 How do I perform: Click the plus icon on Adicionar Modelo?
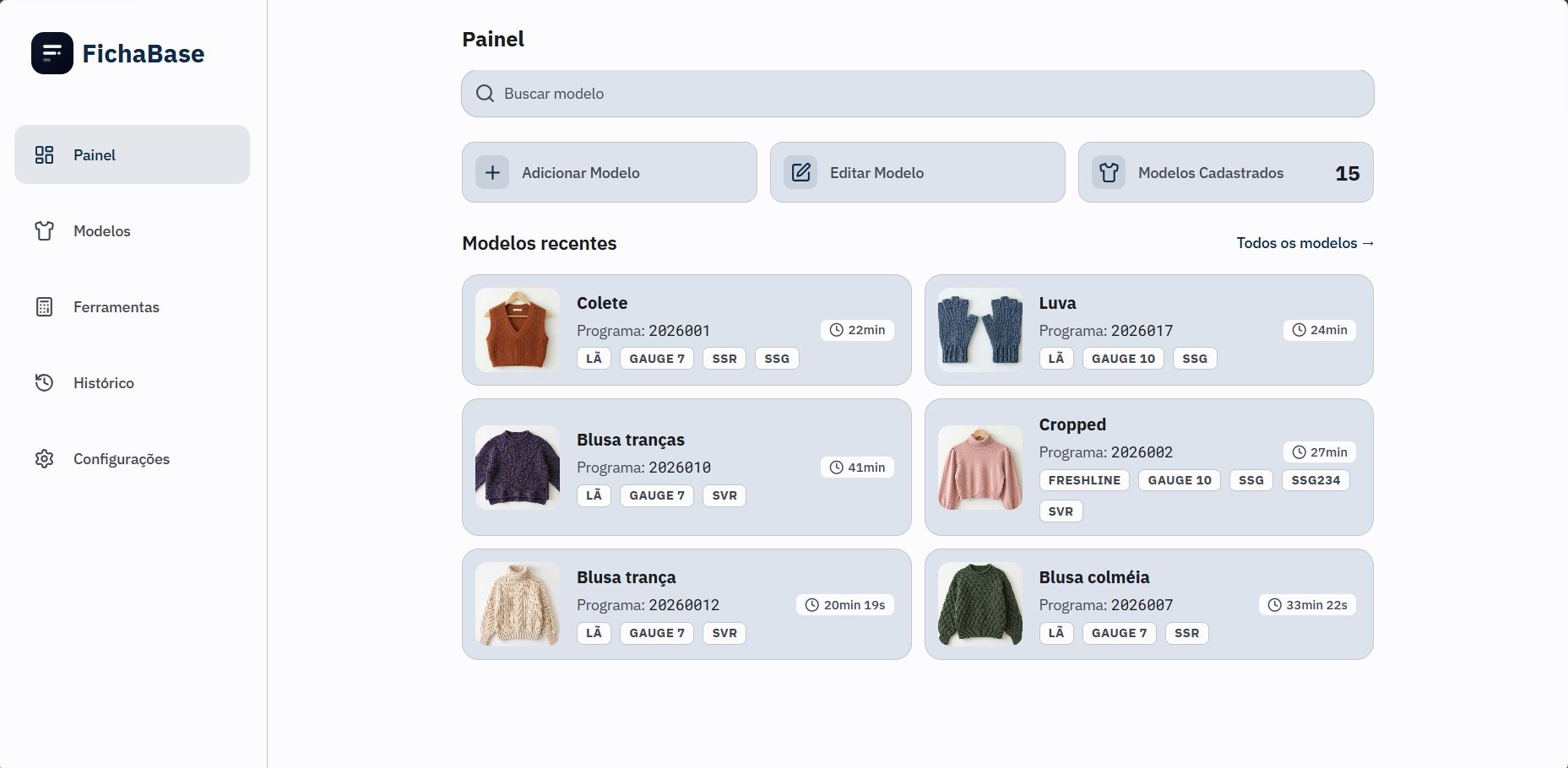492,172
